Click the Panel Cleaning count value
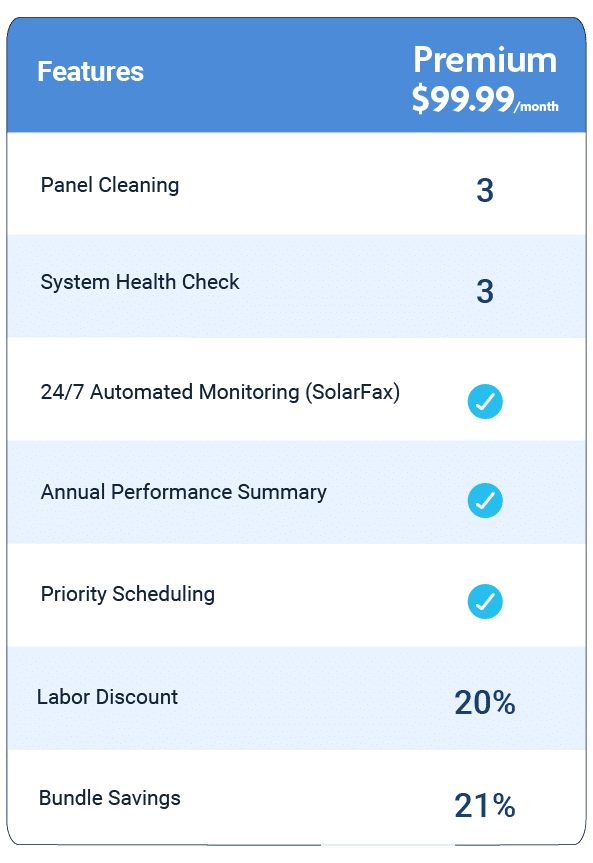The image size is (593, 863). [x=484, y=190]
